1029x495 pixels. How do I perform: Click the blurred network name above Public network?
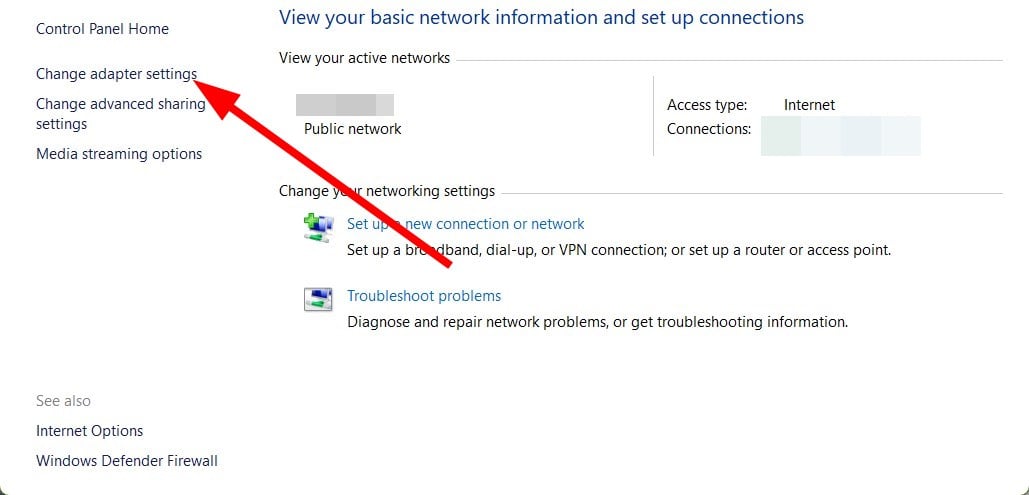pyautogui.click(x=345, y=105)
